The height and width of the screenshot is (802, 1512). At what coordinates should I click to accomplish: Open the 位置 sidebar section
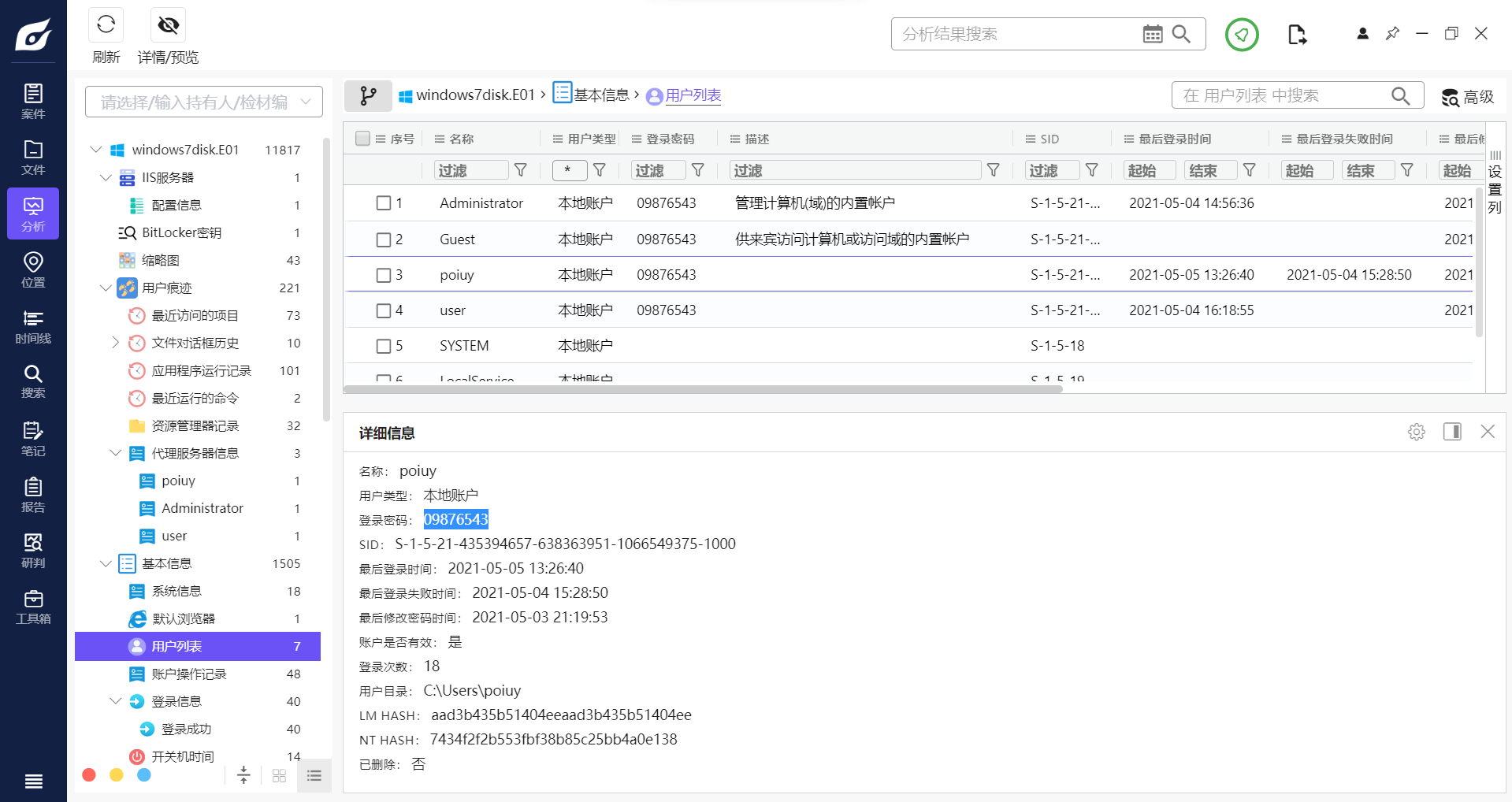pyautogui.click(x=33, y=269)
